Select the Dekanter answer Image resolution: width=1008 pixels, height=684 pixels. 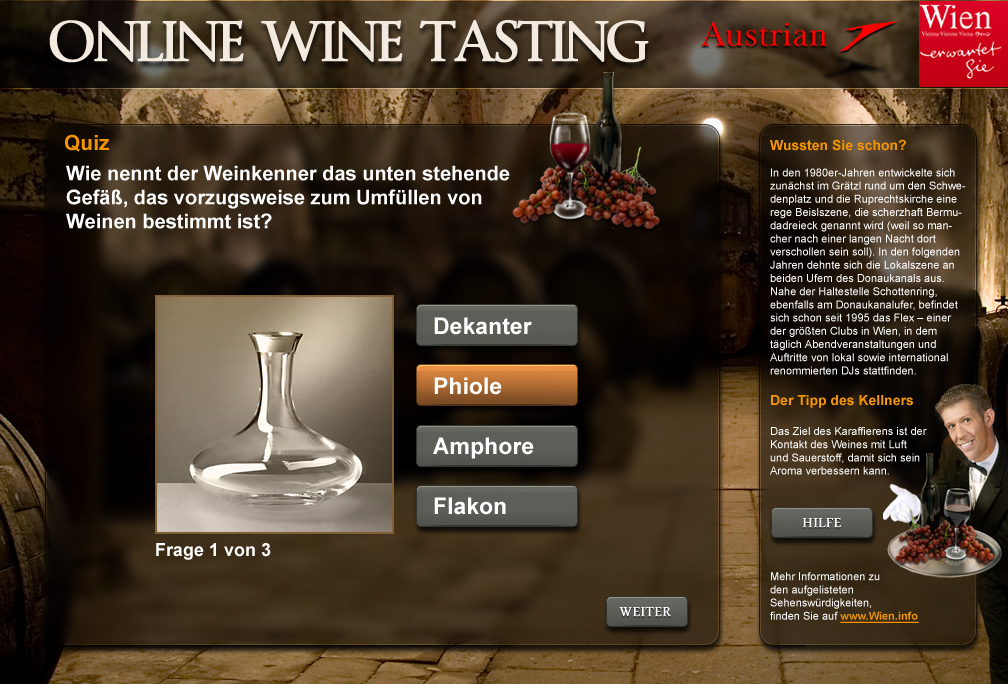pyautogui.click(x=497, y=325)
